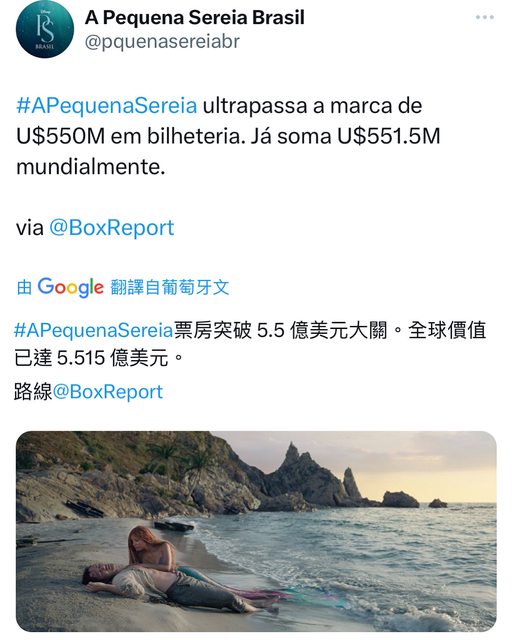Open the beach scene photo attachment
Screen dimensions: 513x640
click(256, 531)
